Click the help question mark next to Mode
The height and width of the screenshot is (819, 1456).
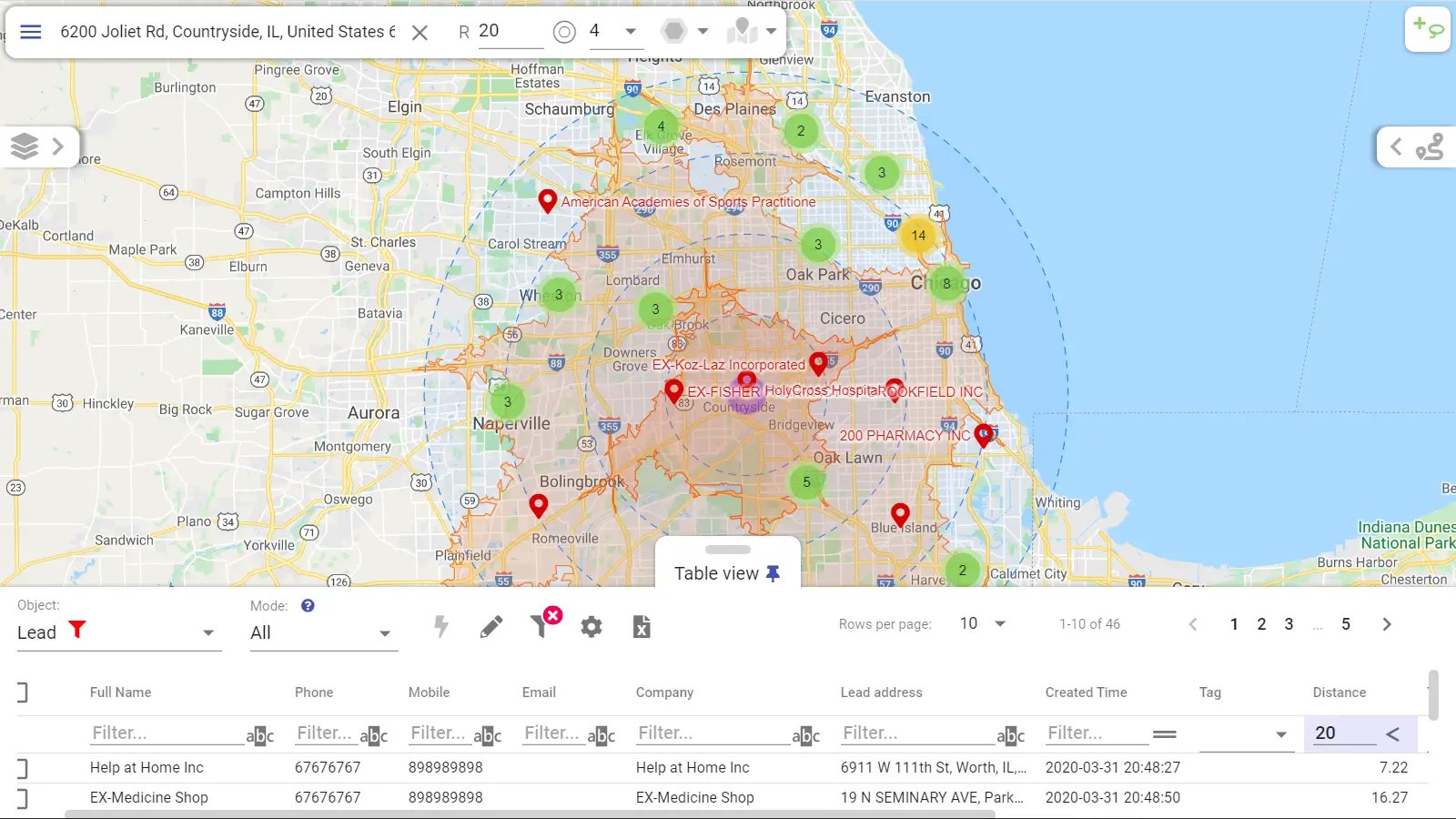(307, 605)
